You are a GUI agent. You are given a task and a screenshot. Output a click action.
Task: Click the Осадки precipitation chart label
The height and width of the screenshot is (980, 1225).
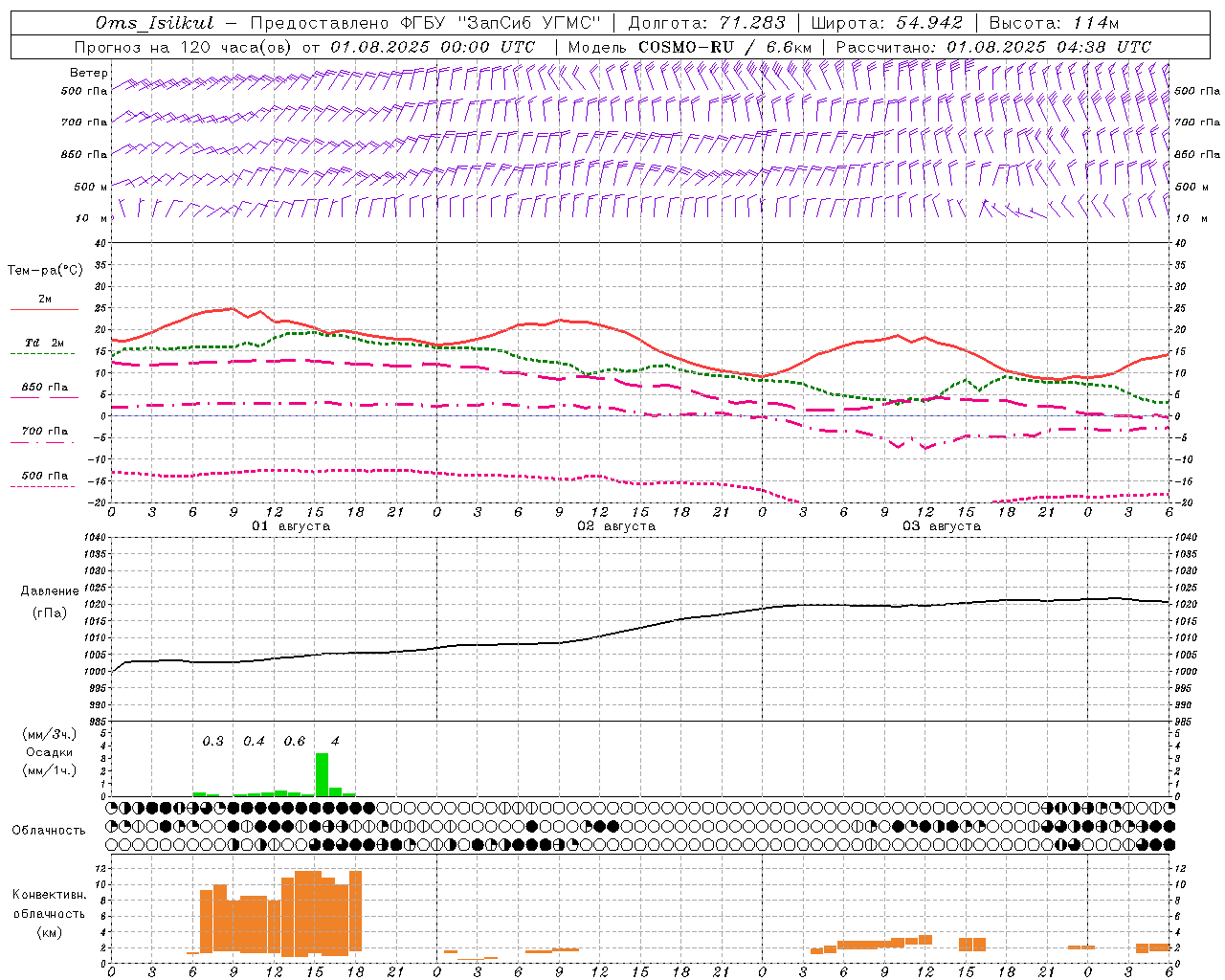[50, 752]
